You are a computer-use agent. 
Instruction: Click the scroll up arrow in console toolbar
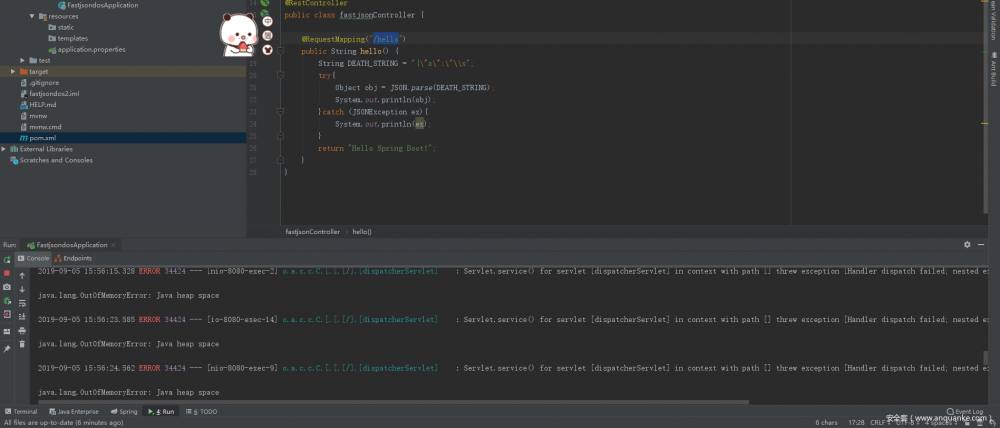click(22, 274)
